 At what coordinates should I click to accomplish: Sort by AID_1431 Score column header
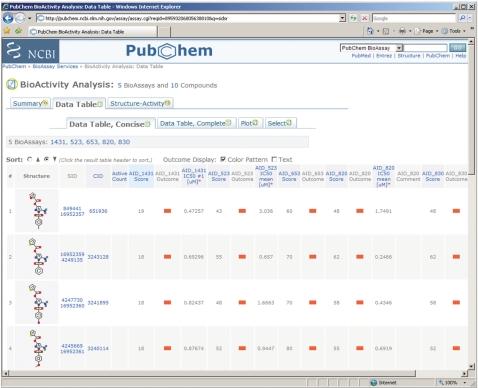(x=141, y=176)
